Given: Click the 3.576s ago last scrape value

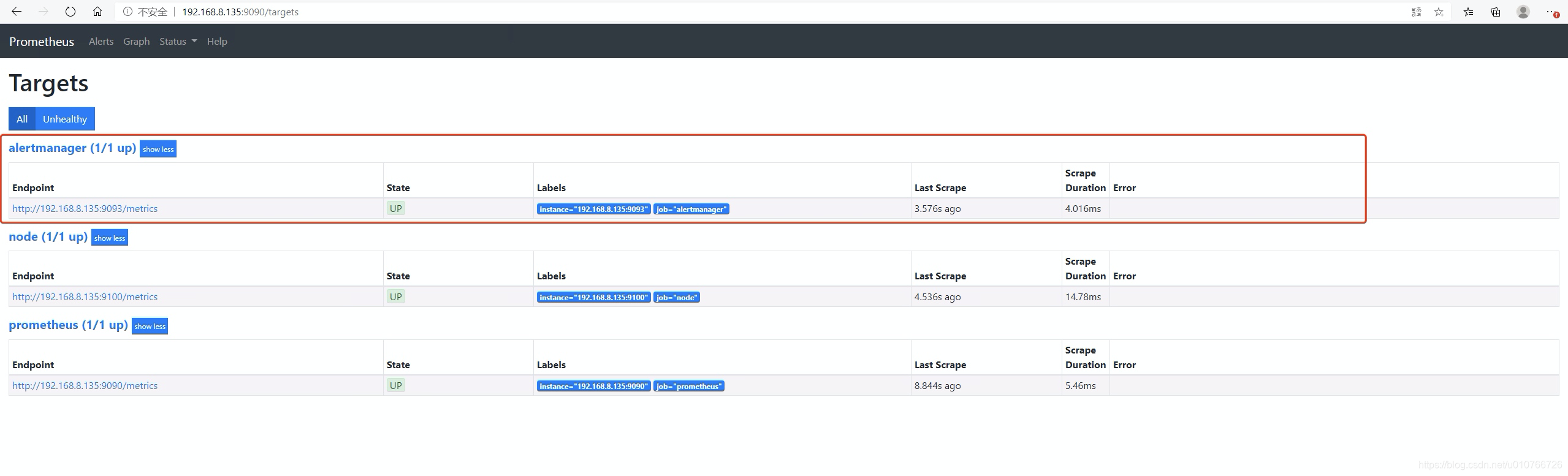Looking at the screenshot, I should point(937,208).
